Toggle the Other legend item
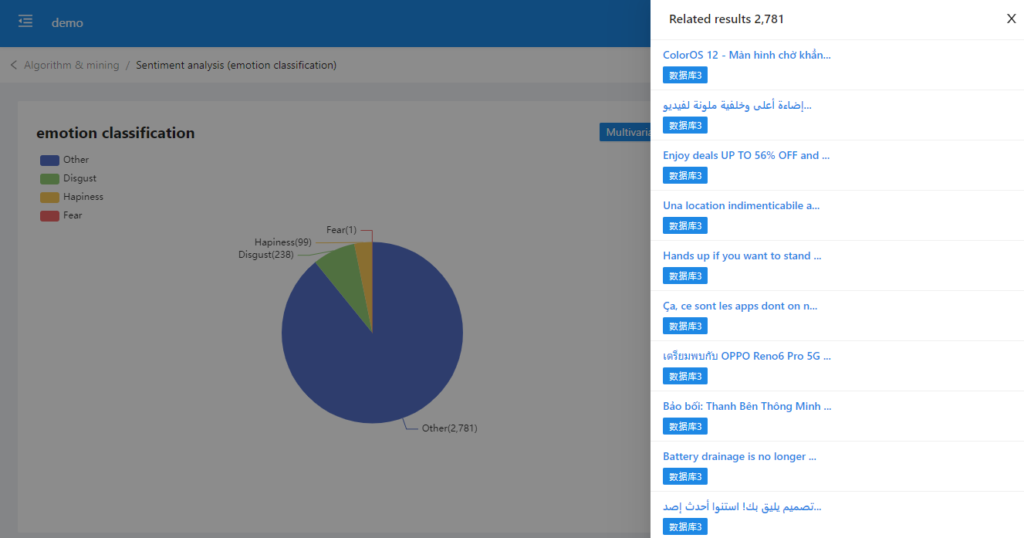 (x=65, y=160)
